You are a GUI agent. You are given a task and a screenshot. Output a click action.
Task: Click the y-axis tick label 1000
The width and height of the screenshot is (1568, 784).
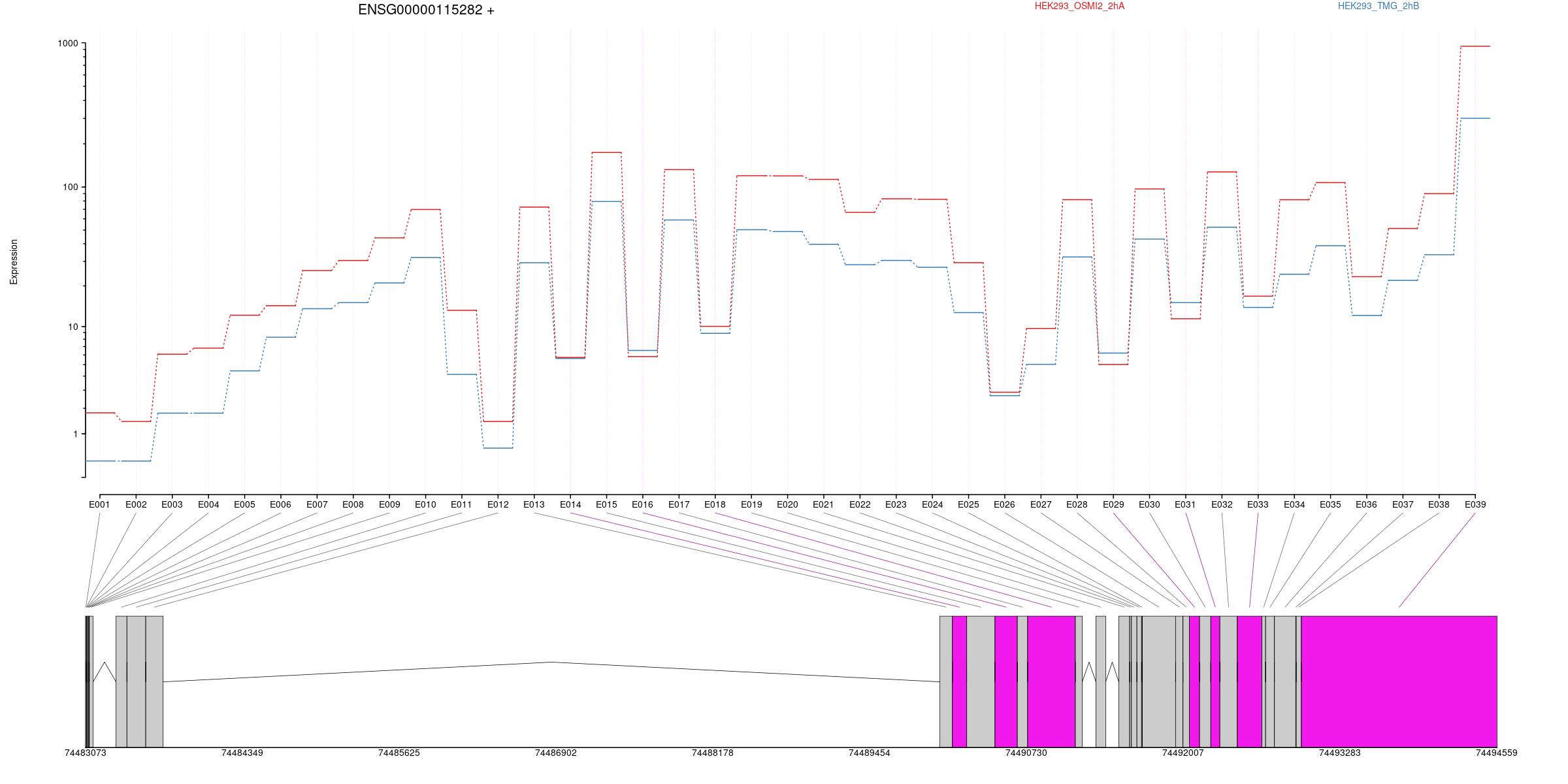click(68, 43)
